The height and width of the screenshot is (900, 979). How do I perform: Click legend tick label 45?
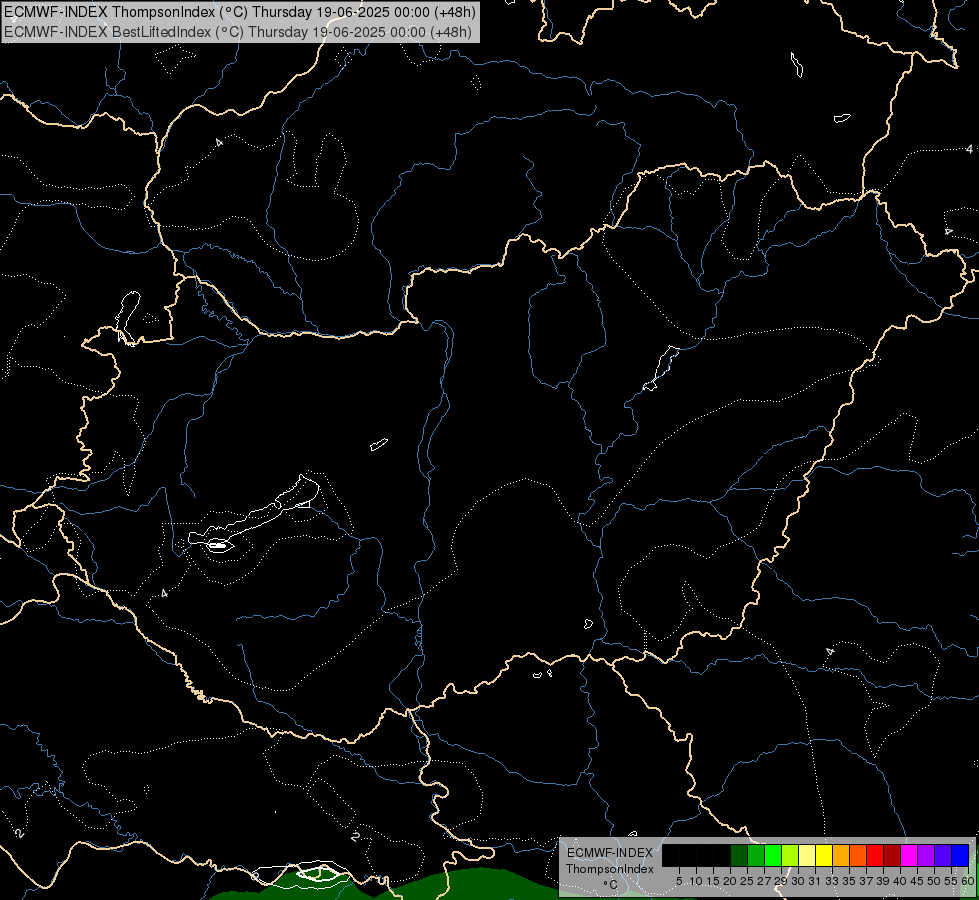click(x=917, y=881)
